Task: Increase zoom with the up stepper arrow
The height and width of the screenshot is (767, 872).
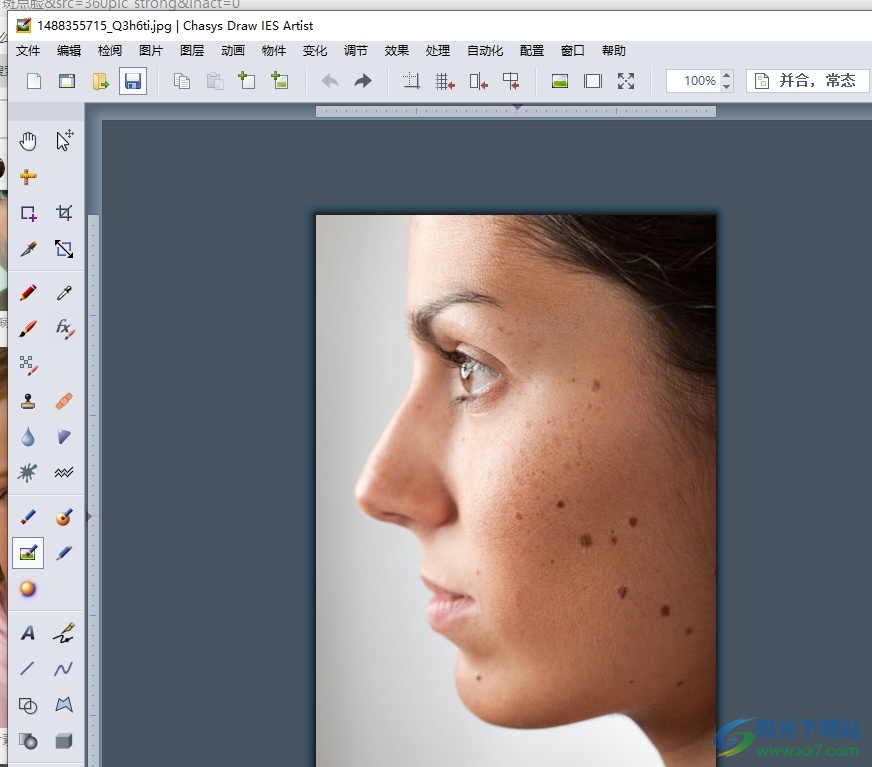Action: coord(727,76)
